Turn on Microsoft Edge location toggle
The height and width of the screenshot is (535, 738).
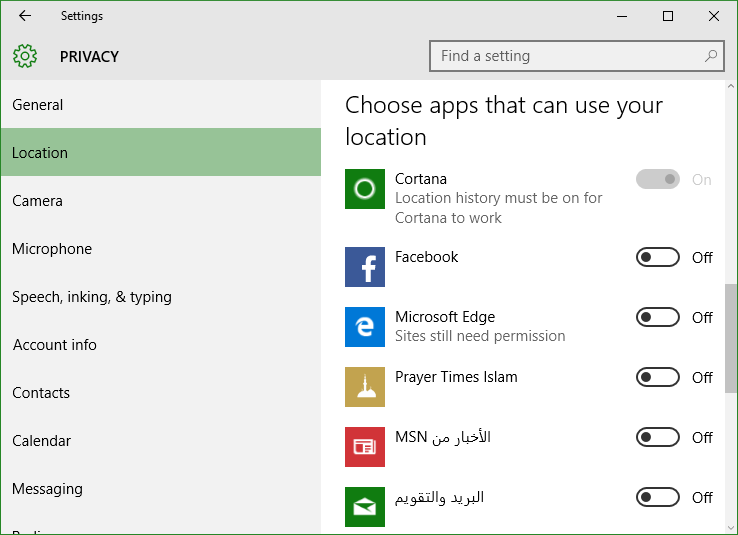658,317
